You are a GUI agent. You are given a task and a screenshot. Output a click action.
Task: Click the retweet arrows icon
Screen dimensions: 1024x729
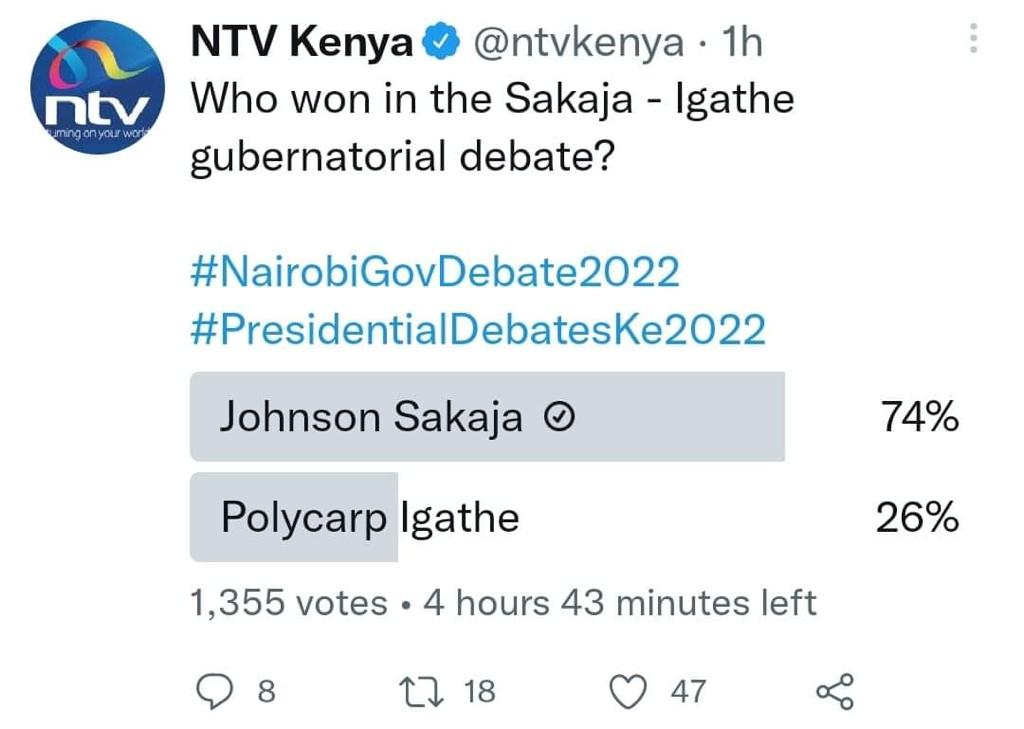click(415, 691)
